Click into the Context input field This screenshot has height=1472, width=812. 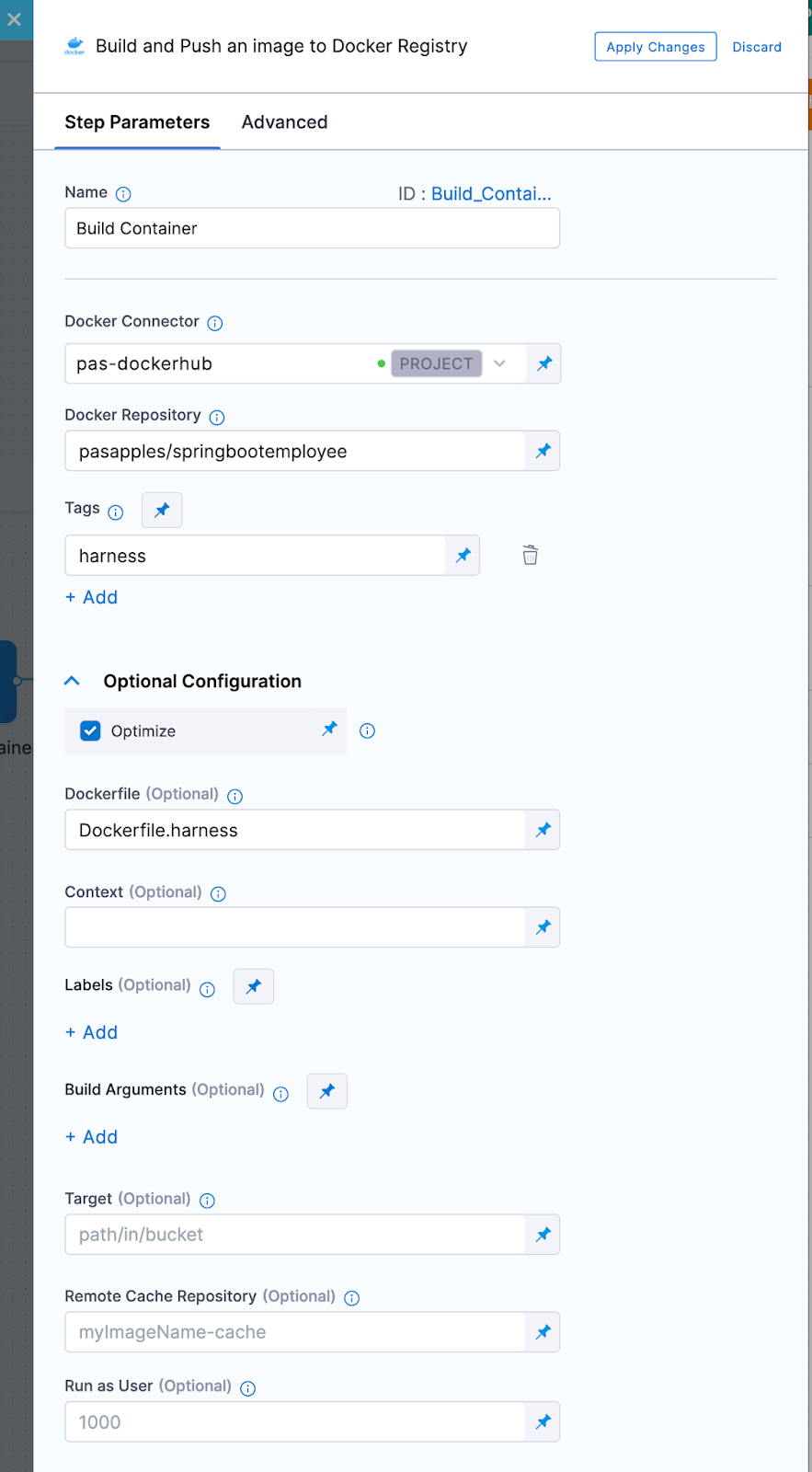tap(295, 927)
